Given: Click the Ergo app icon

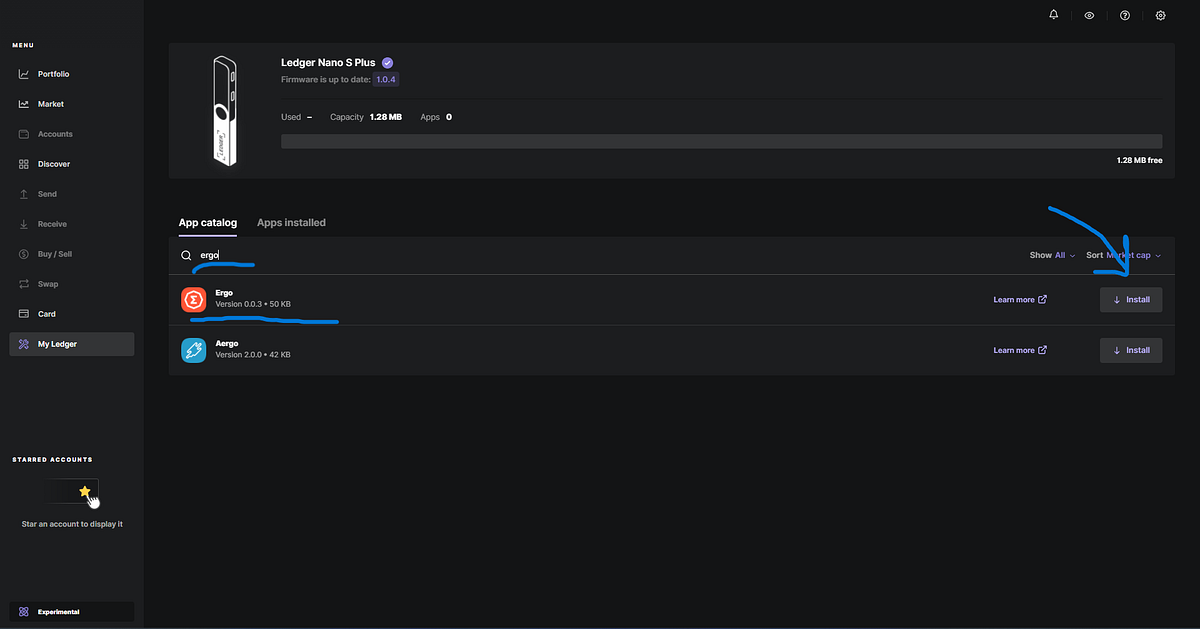Looking at the screenshot, I should [193, 299].
